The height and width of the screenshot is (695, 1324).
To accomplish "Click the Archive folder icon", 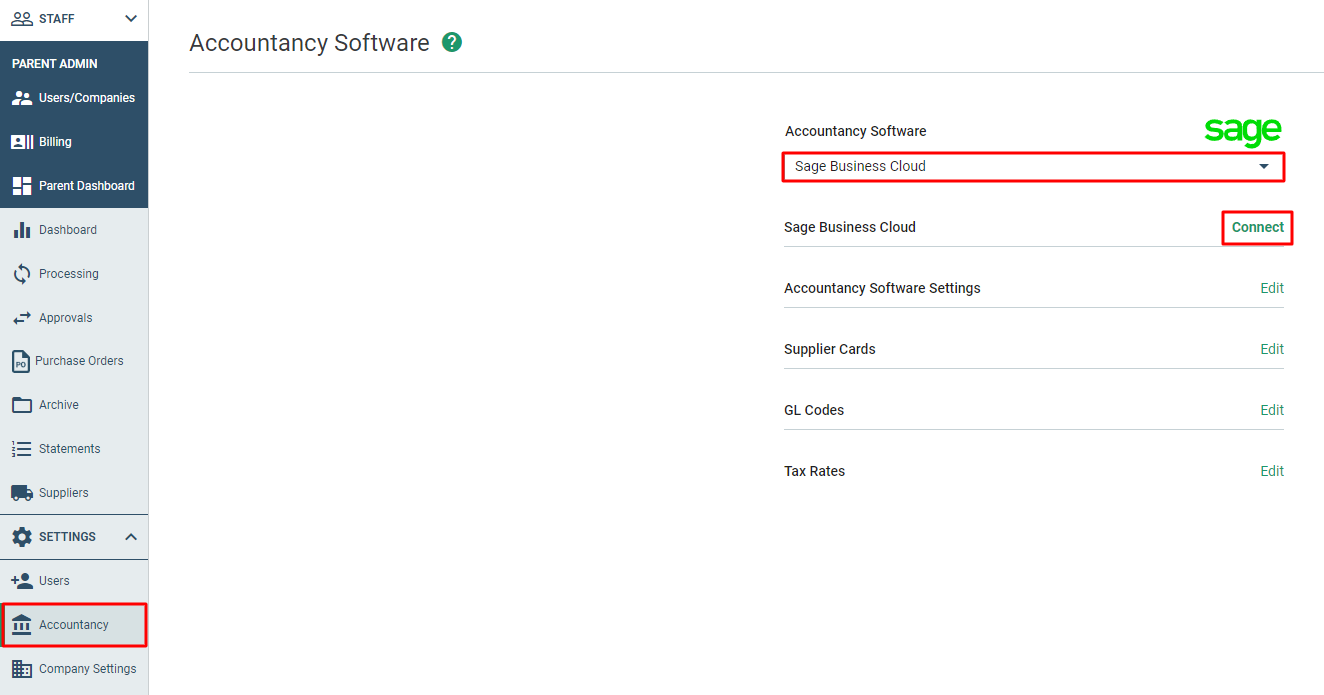I will [x=22, y=405].
